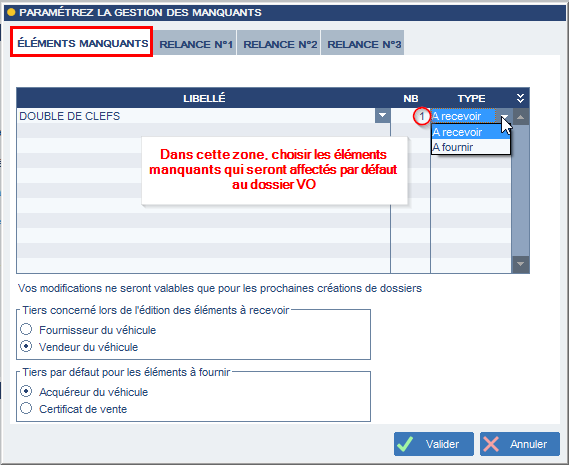
Task: Open the Éléments manquants tab
Action: (82, 42)
